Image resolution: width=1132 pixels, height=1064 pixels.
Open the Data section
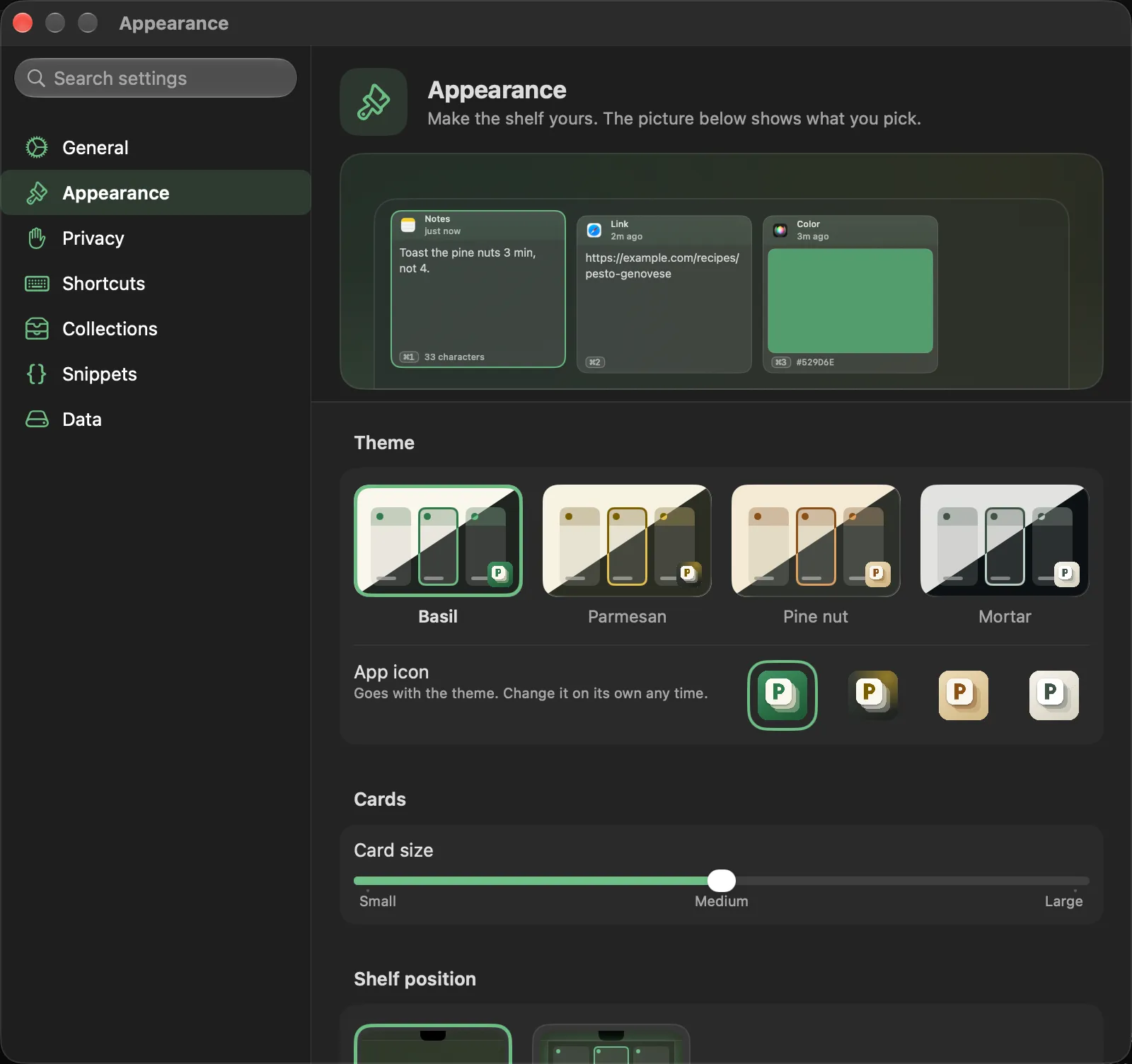coord(156,419)
